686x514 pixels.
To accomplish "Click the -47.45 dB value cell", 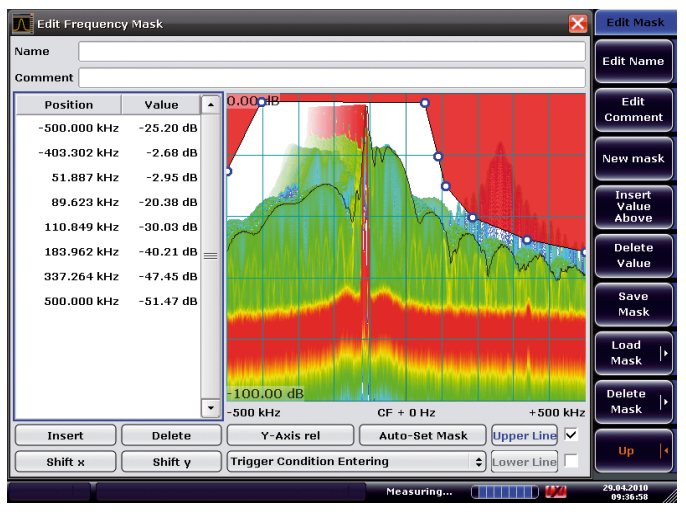I will point(168,276).
